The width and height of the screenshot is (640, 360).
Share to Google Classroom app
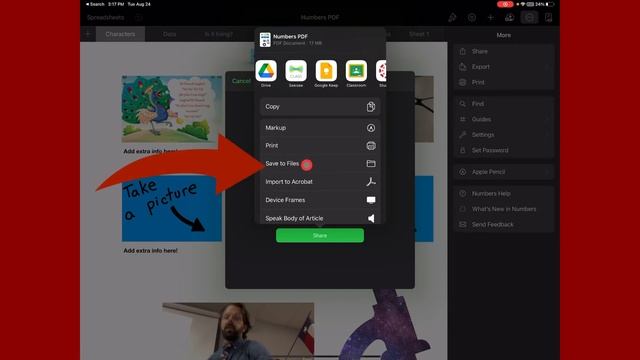356,71
